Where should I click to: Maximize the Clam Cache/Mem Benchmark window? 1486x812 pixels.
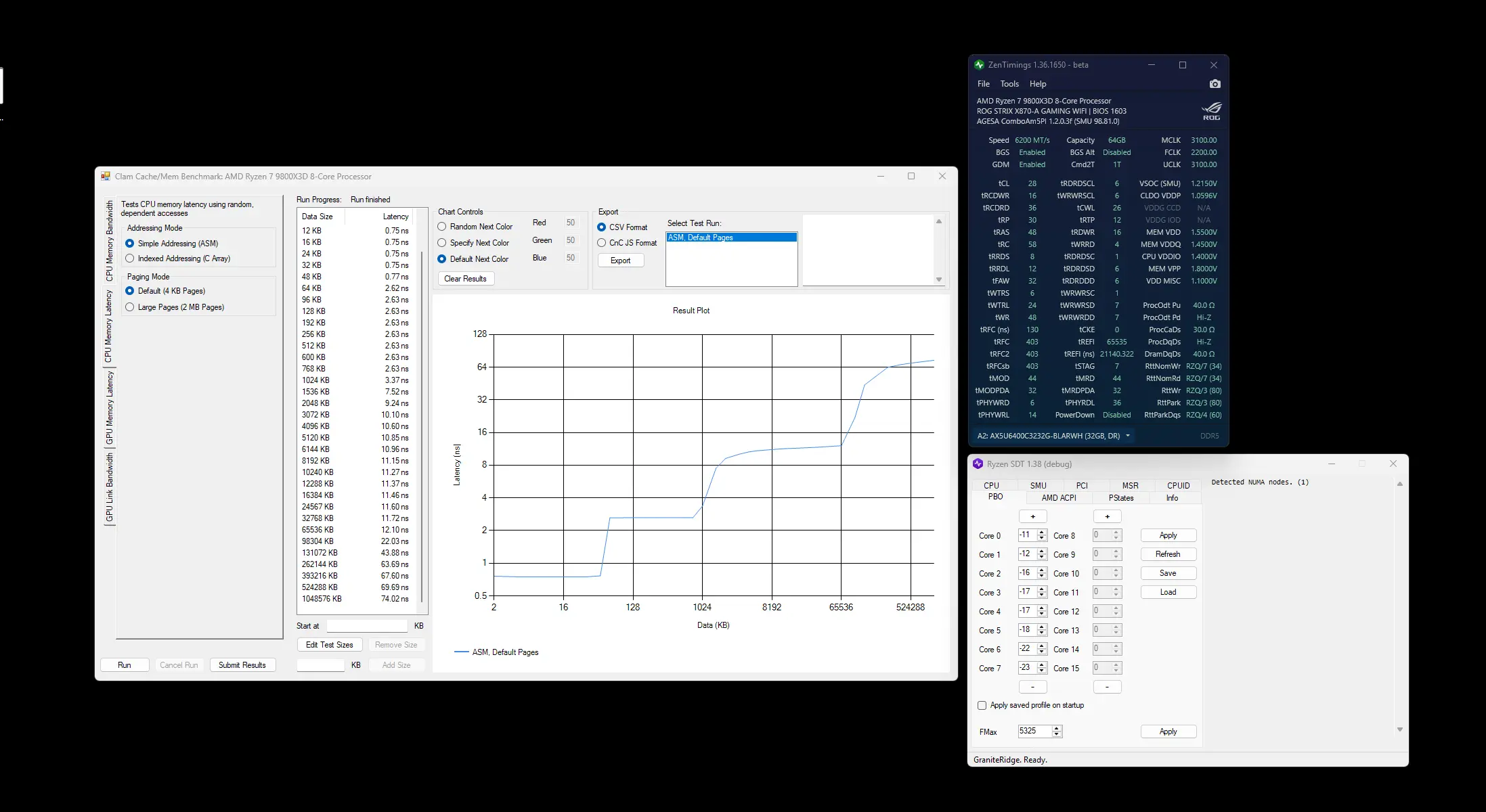coord(911,176)
